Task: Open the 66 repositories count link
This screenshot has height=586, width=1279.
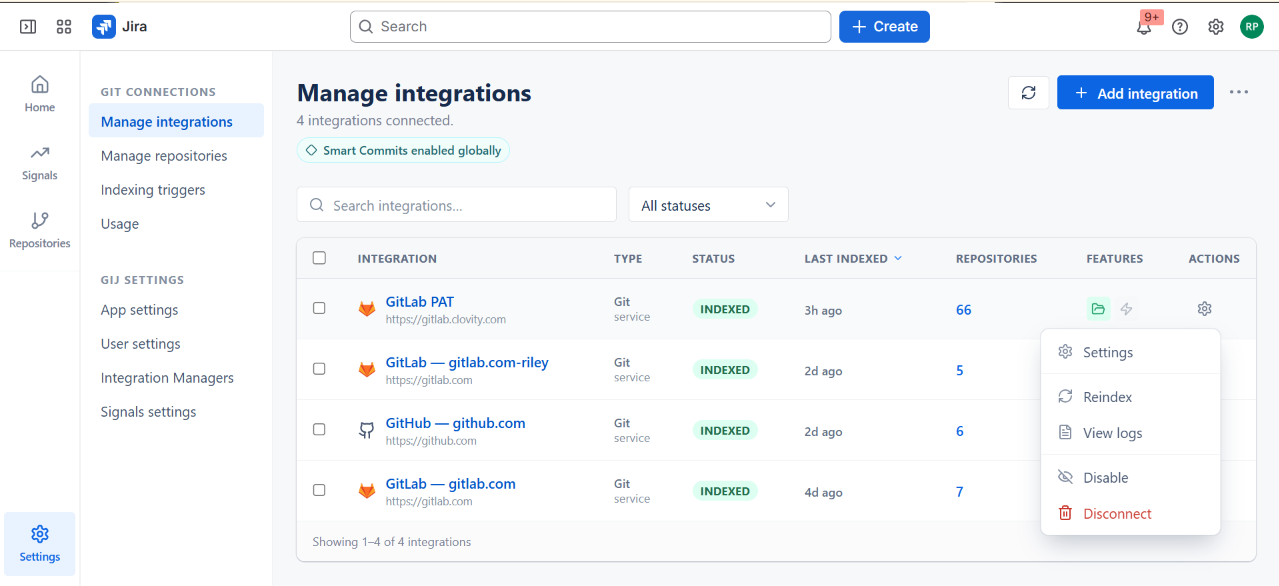Action: pyautogui.click(x=963, y=310)
